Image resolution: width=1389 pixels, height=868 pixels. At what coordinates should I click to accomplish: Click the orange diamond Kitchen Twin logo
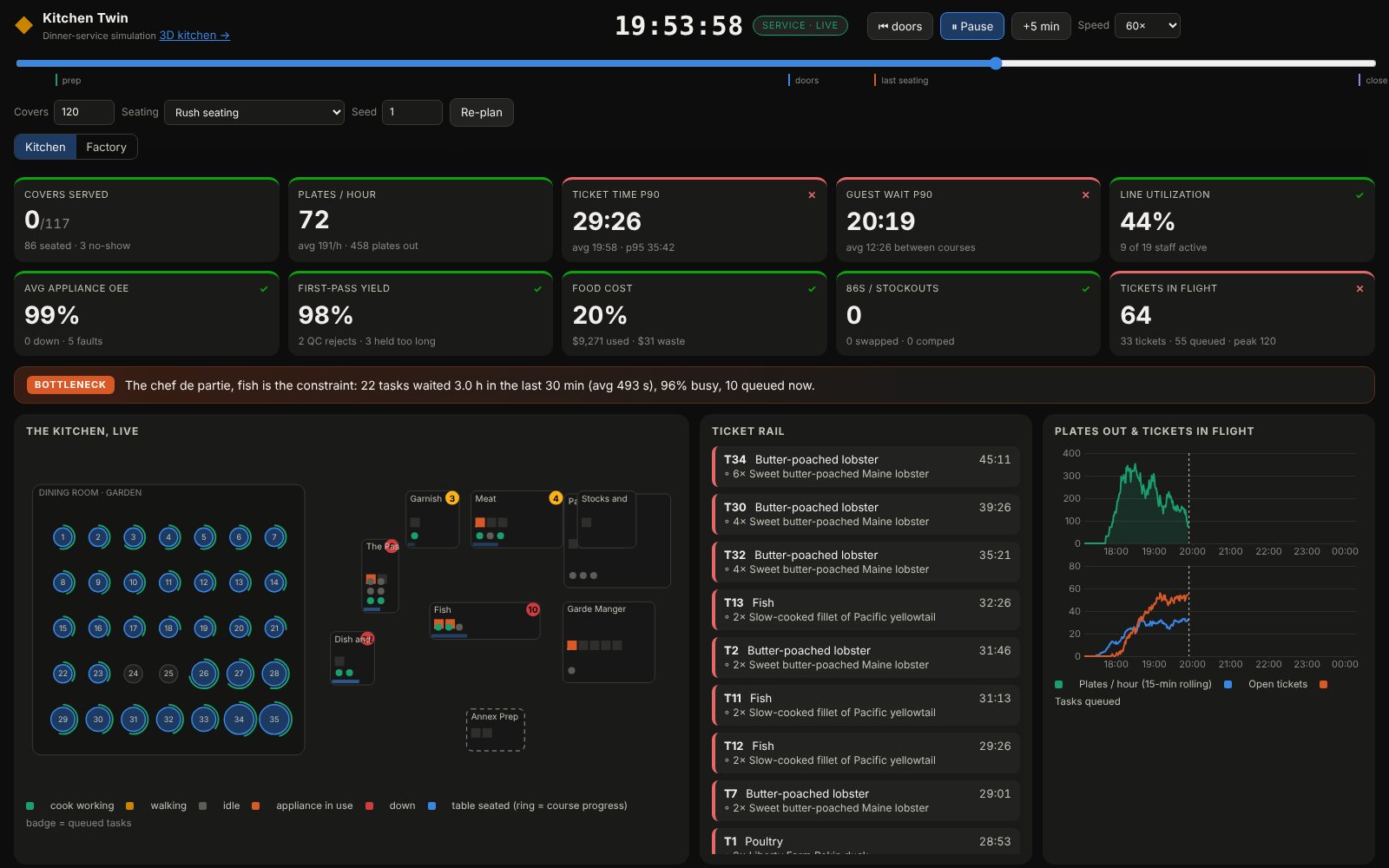[x=24, y=26]
